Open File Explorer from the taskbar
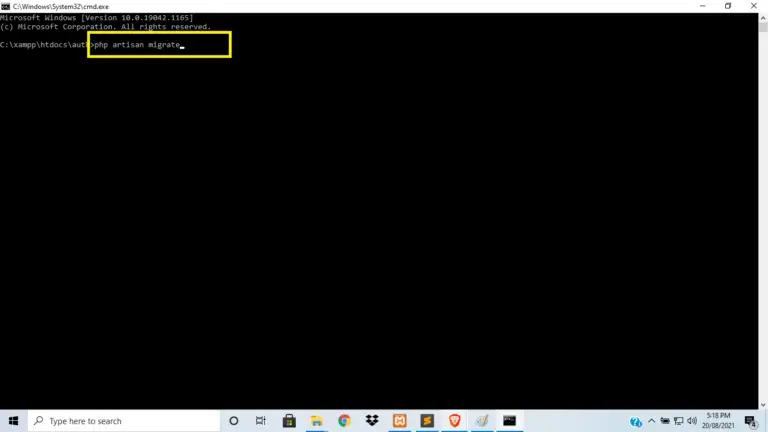This screenshot has height=432, width=768. pyautogui.click(x=316, y=421)
